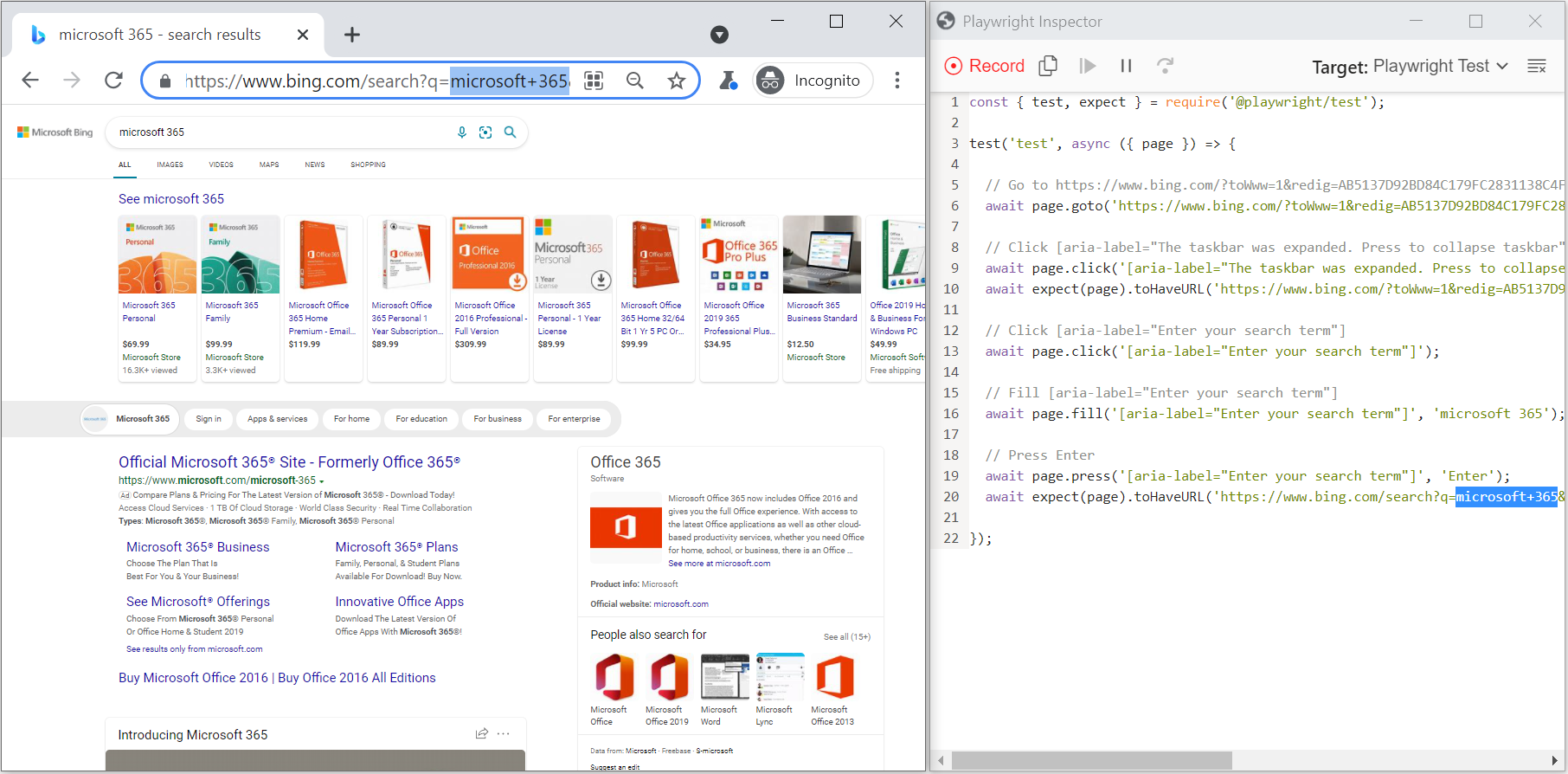Open Chrome three-dot menu
1568x774 pixels.
[x=897, y=81]
